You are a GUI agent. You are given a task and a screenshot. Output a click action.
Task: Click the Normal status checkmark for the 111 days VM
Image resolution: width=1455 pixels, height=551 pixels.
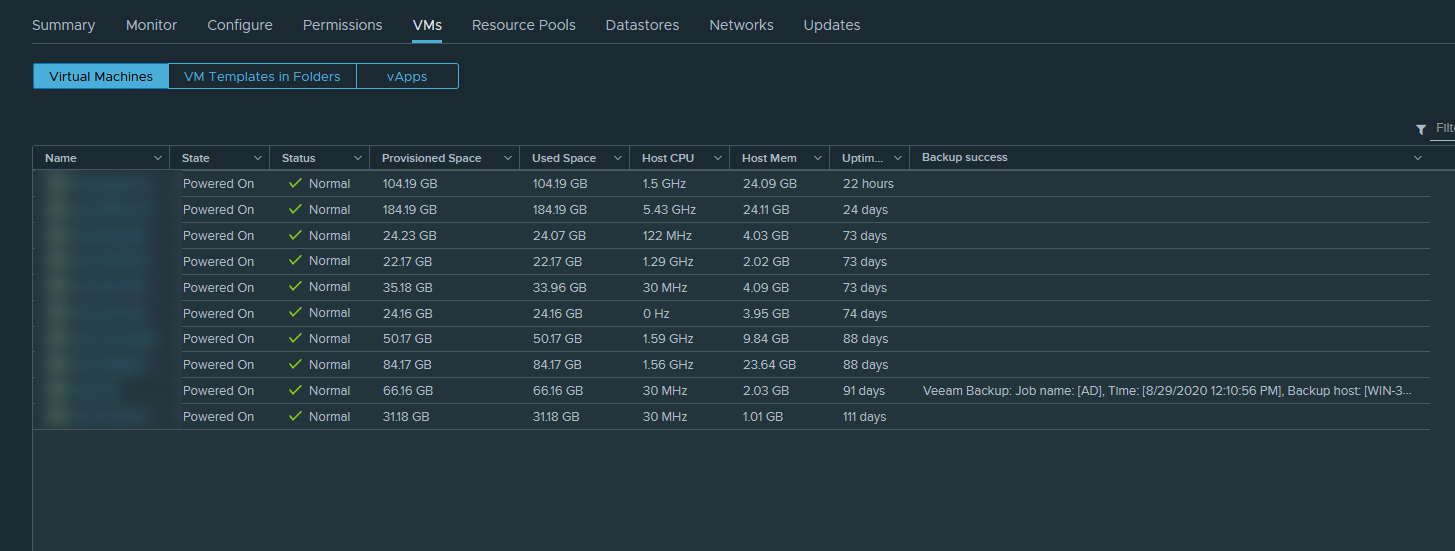[295, 417]
